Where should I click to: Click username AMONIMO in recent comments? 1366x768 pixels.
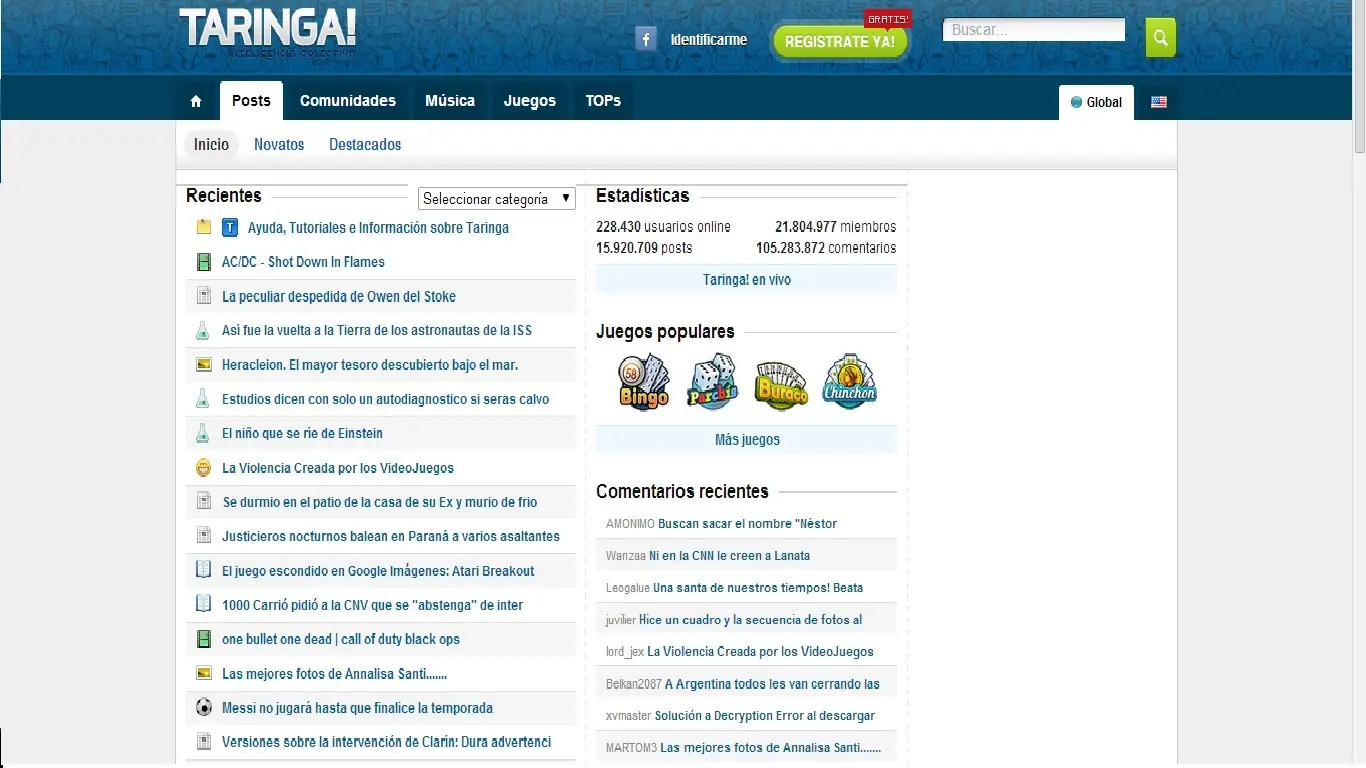pyautogui.click(x=630, y=524)
